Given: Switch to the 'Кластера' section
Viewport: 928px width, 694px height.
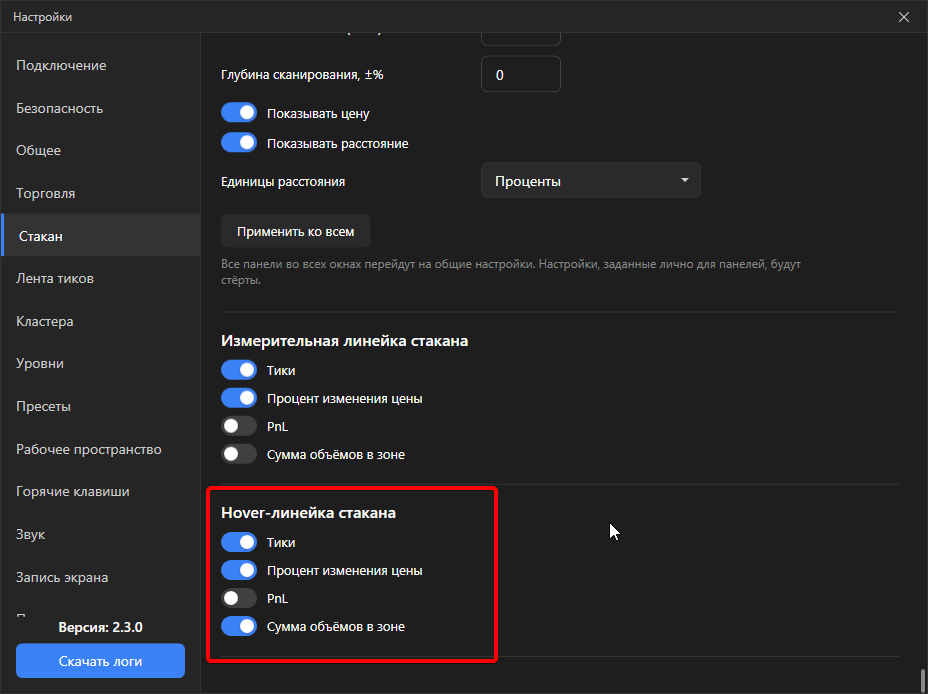Looking at the screenshot, I should tap(101, 321).
